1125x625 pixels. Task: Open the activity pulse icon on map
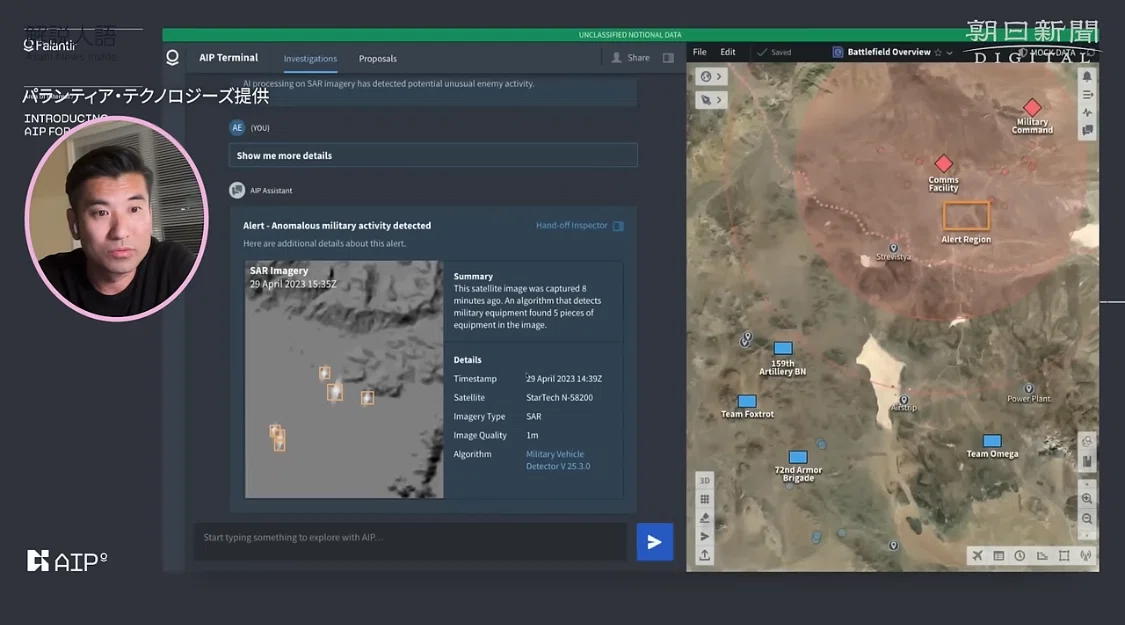point(1087,113)
